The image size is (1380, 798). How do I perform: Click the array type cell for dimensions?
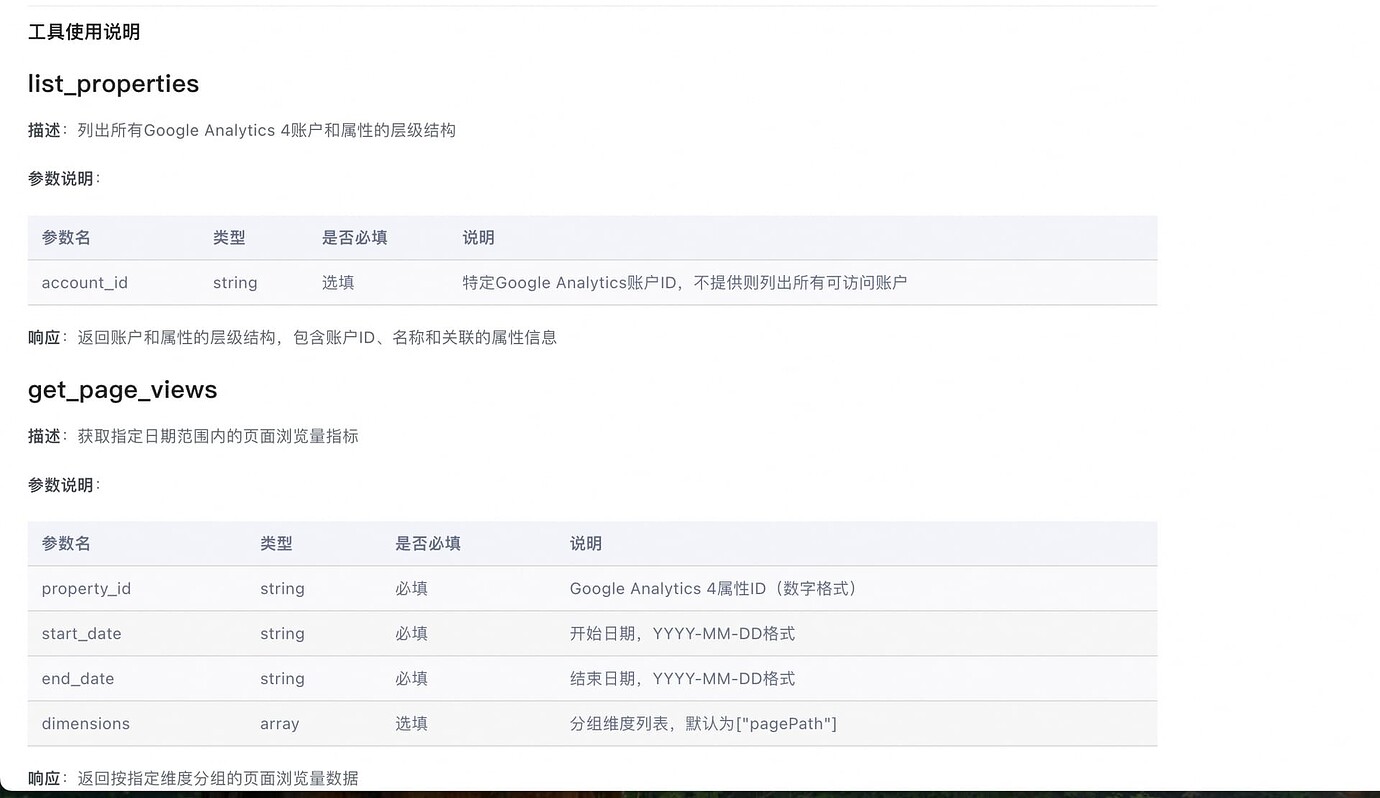pyautogui.click(x=279, y=723)
